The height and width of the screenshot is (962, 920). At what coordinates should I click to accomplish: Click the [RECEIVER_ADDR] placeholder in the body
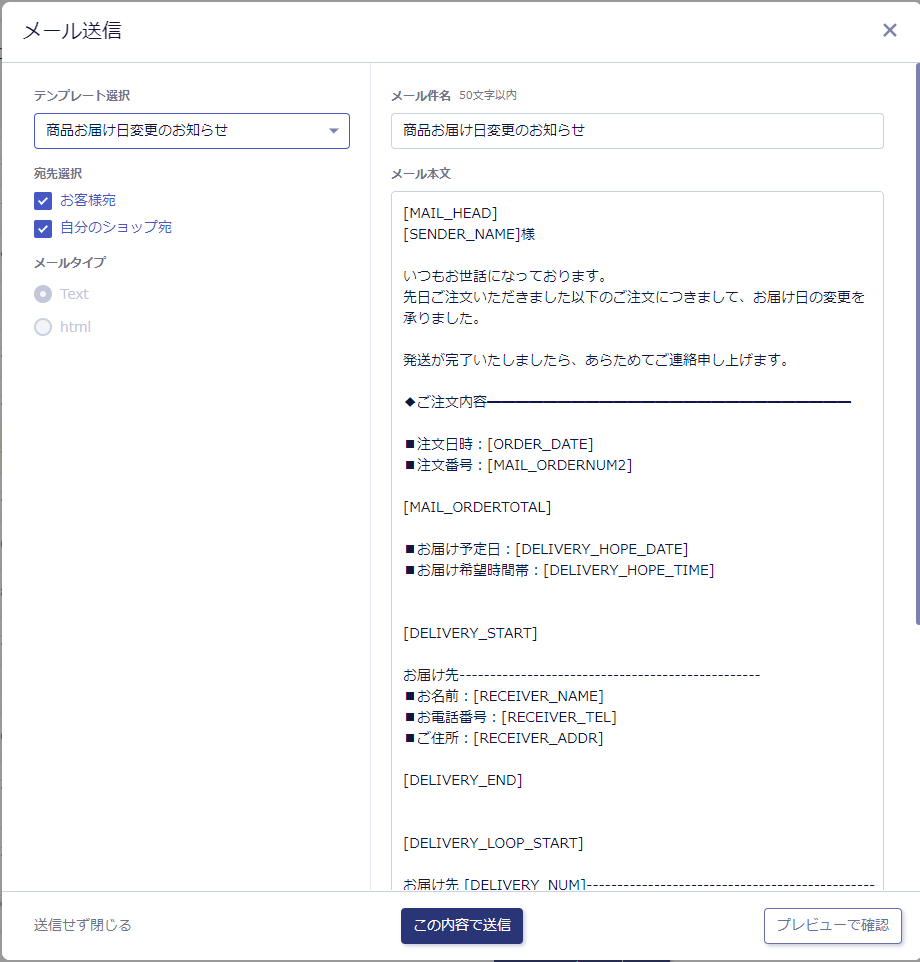coord(538,738)
